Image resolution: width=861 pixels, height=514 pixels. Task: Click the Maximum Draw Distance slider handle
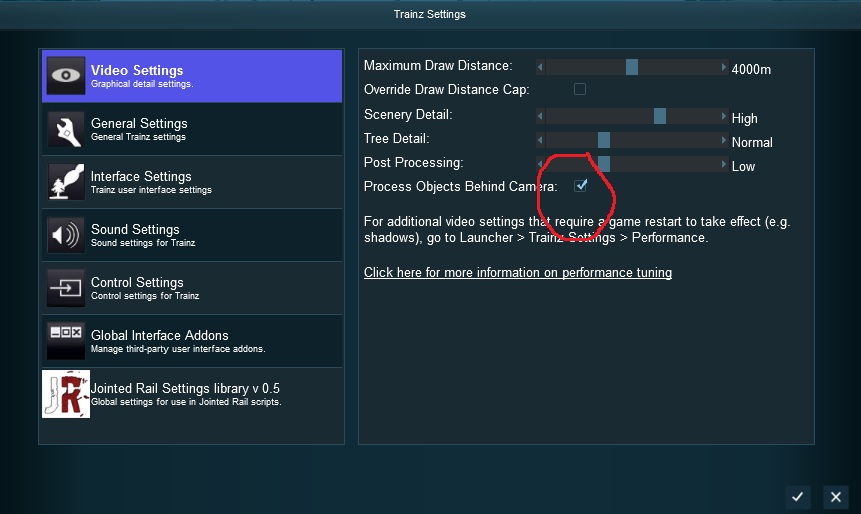[632, 68]
